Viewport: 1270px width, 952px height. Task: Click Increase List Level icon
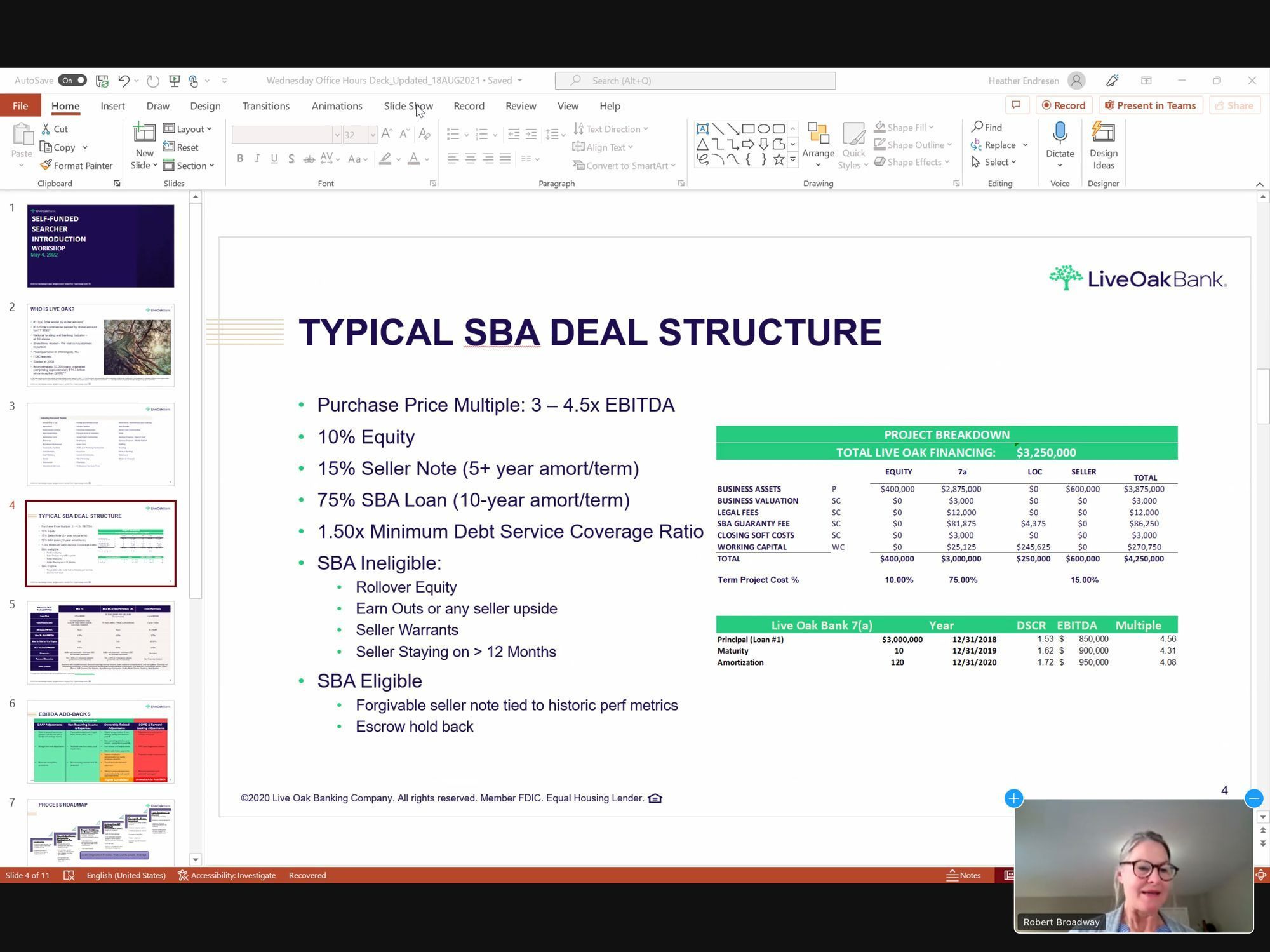pos(531,134)
